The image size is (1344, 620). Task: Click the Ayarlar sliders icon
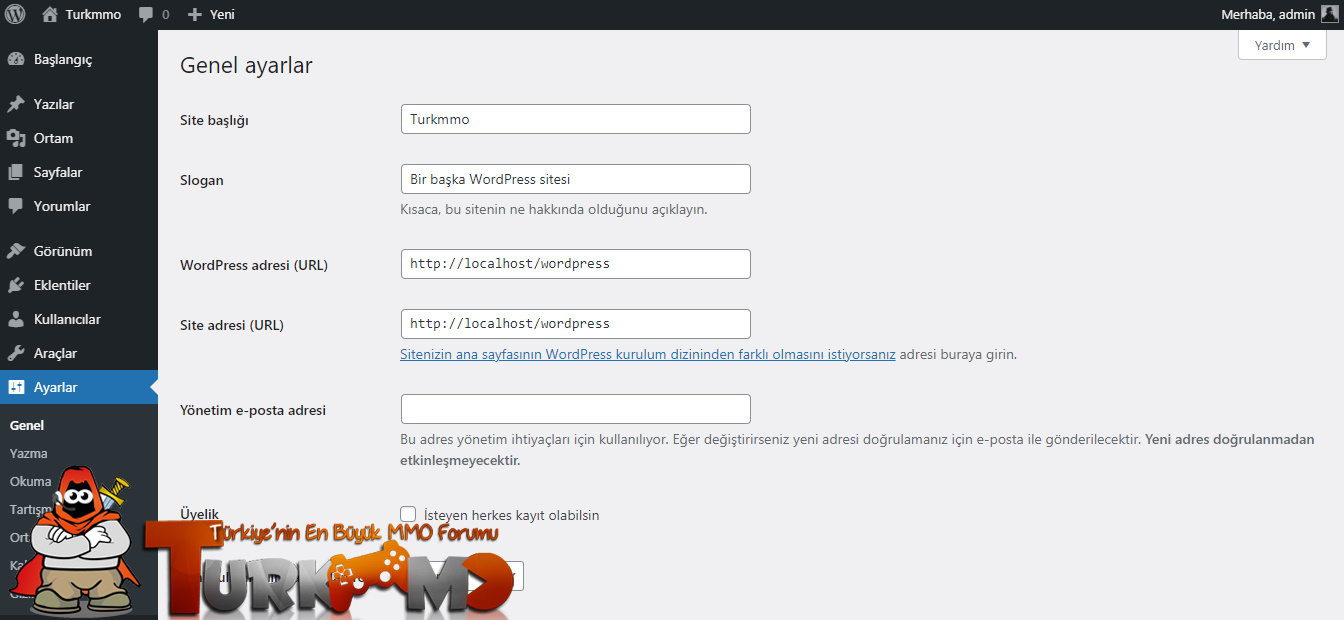[x=15, y=387]
